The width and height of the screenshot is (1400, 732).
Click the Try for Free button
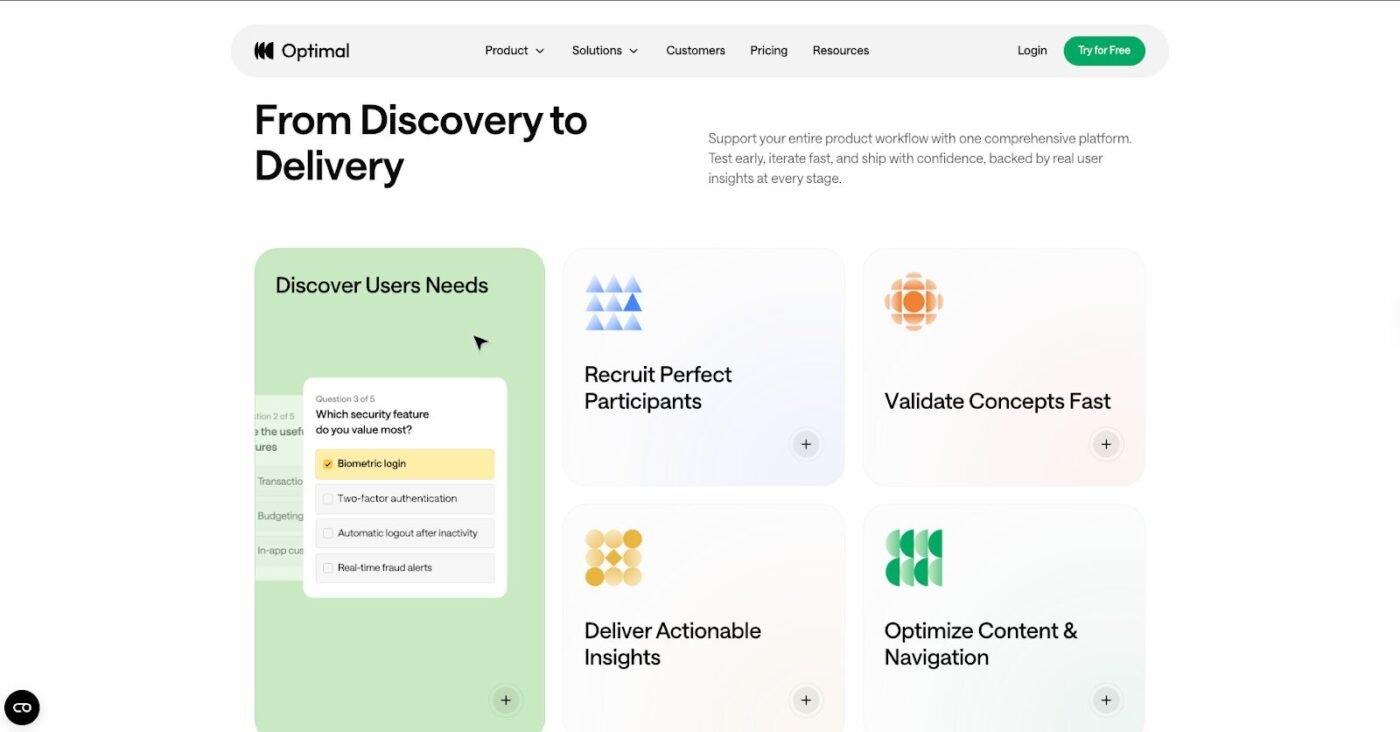pos(1103,51)
